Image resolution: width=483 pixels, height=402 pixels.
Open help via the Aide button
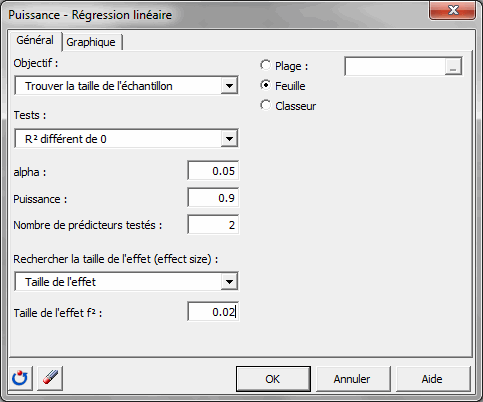coord(432,379)
